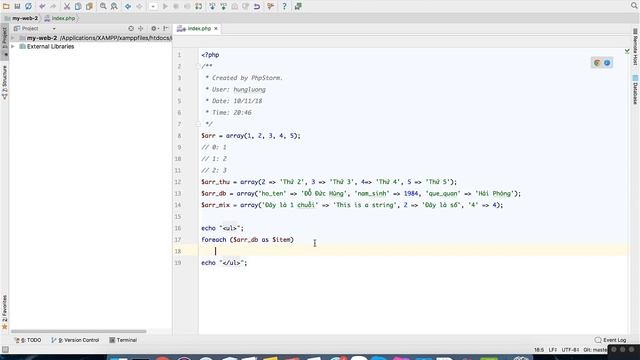
Task: Click the my-web-2 breadcrumb in the navigation bar
Action: coord(21,18)
